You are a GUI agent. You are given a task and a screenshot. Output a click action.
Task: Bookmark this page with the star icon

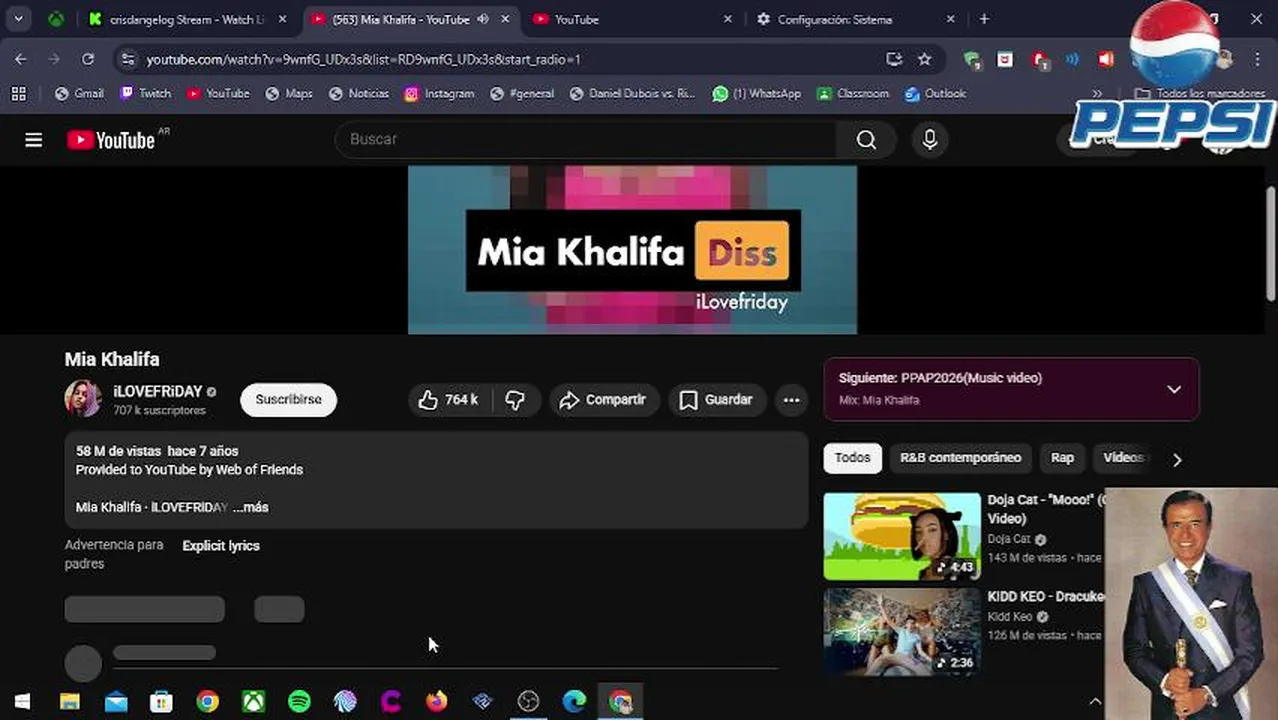(x=925, y=59)
